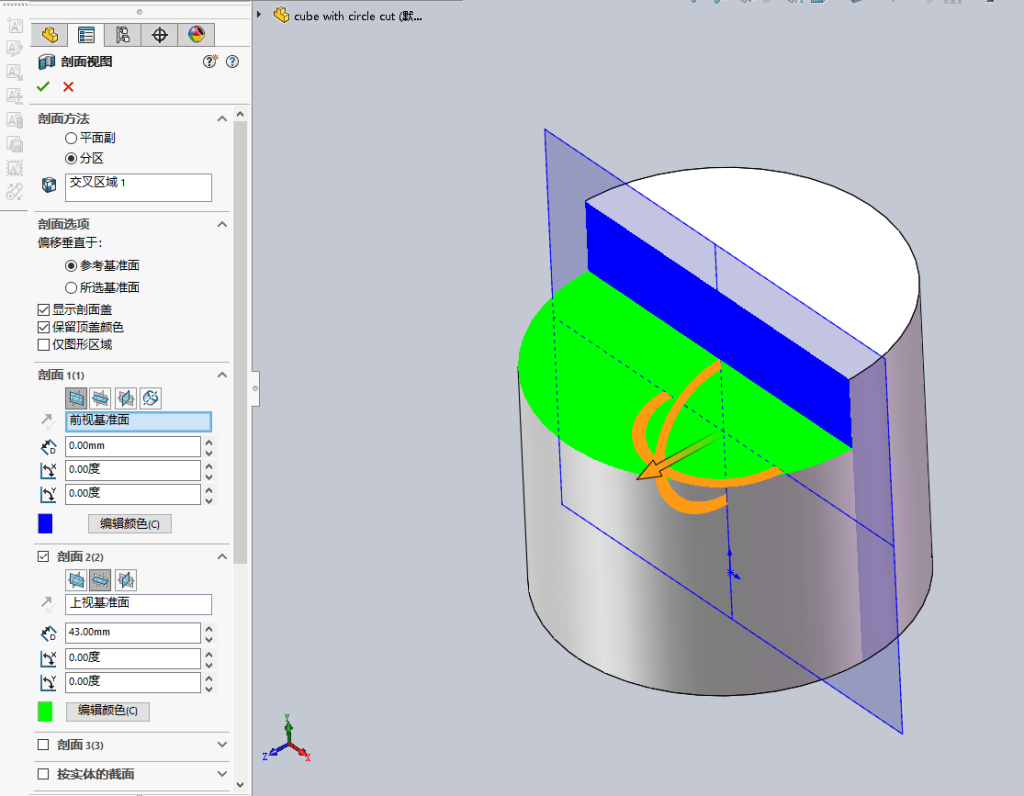Click reverse direction arrow beside 前视基准面
The width and height of the screenshot is (1024, 796).
tap(48, 421)
